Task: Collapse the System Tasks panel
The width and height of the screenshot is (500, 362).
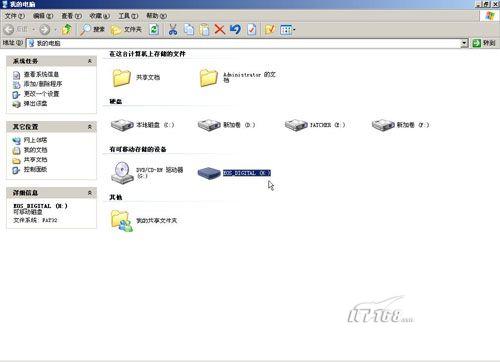Action: (x=90, y=61)
